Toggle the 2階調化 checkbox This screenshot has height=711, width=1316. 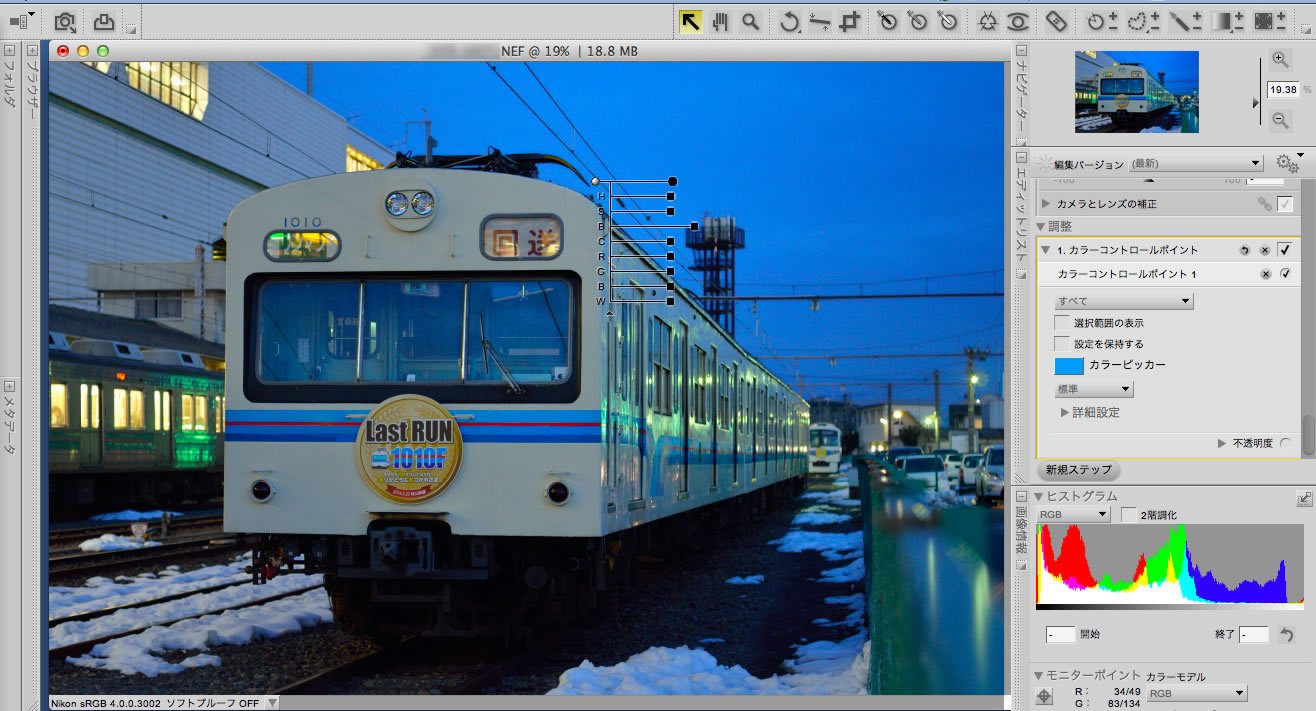(x=1129, y=515)
